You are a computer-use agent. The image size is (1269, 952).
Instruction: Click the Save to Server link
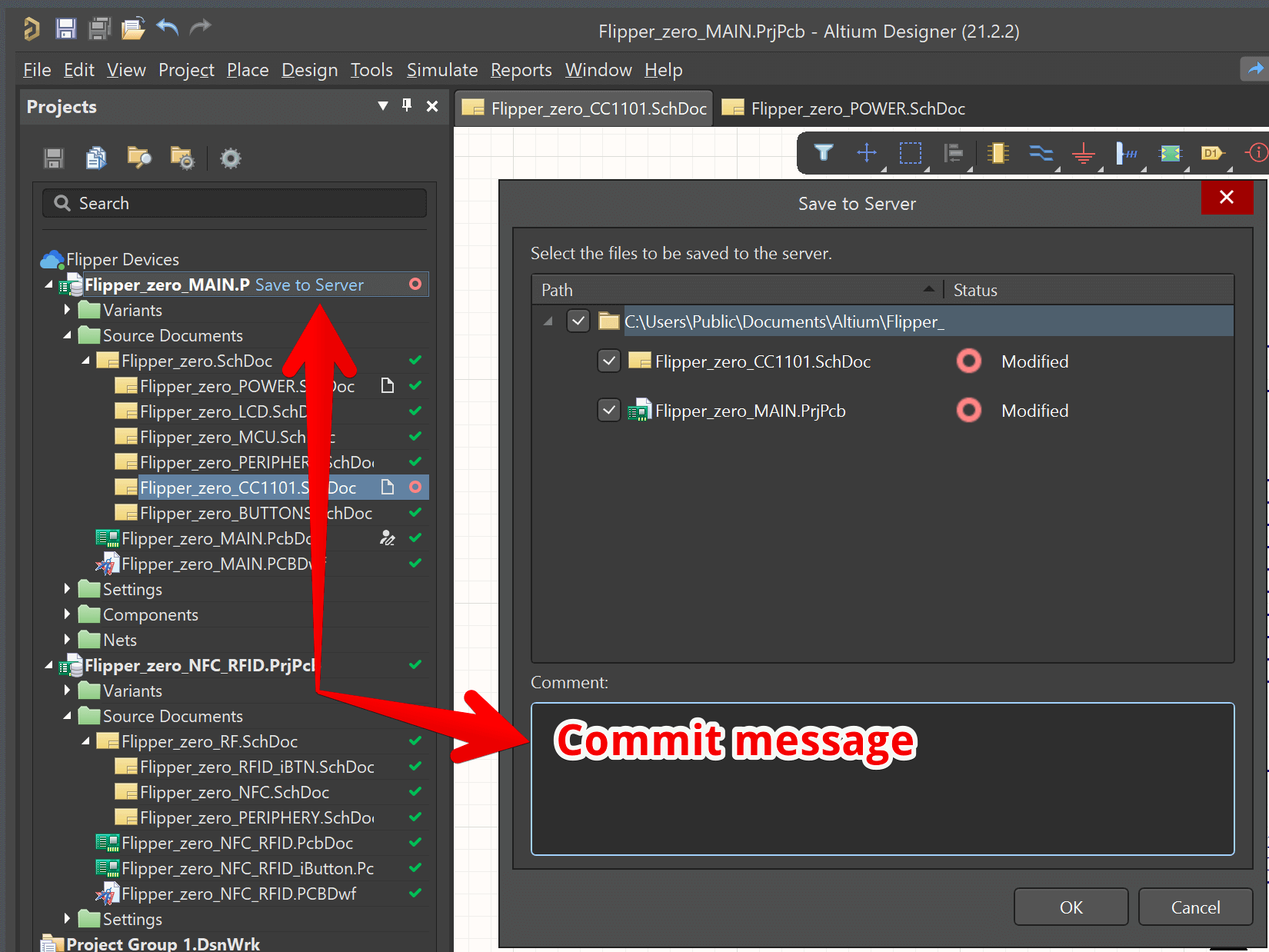coord(309,285)
